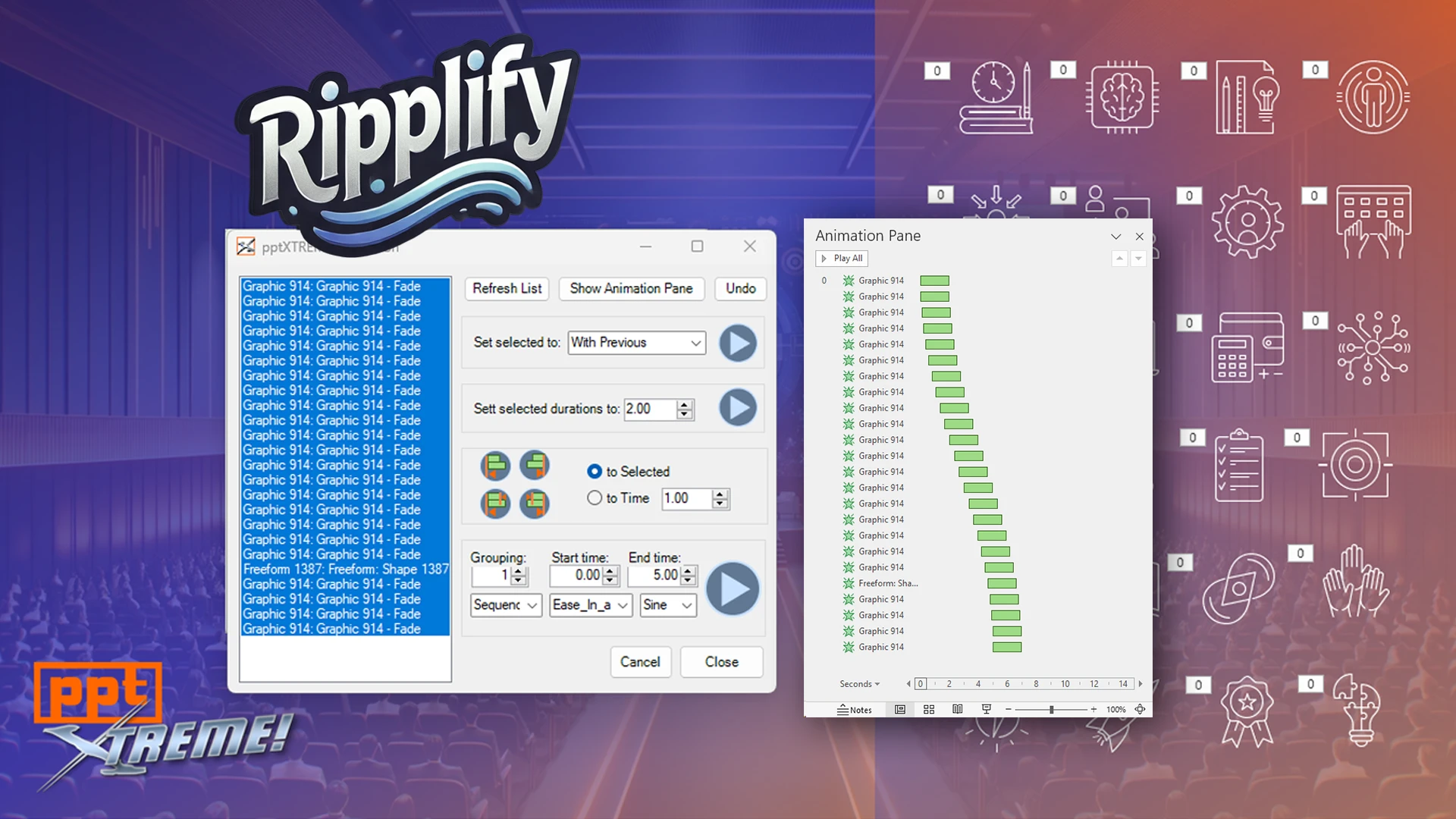The width and height of the screenshot is (1456, 819).
Task: Start Slide Show from status bar icon
Action: [x=987, y=710]
